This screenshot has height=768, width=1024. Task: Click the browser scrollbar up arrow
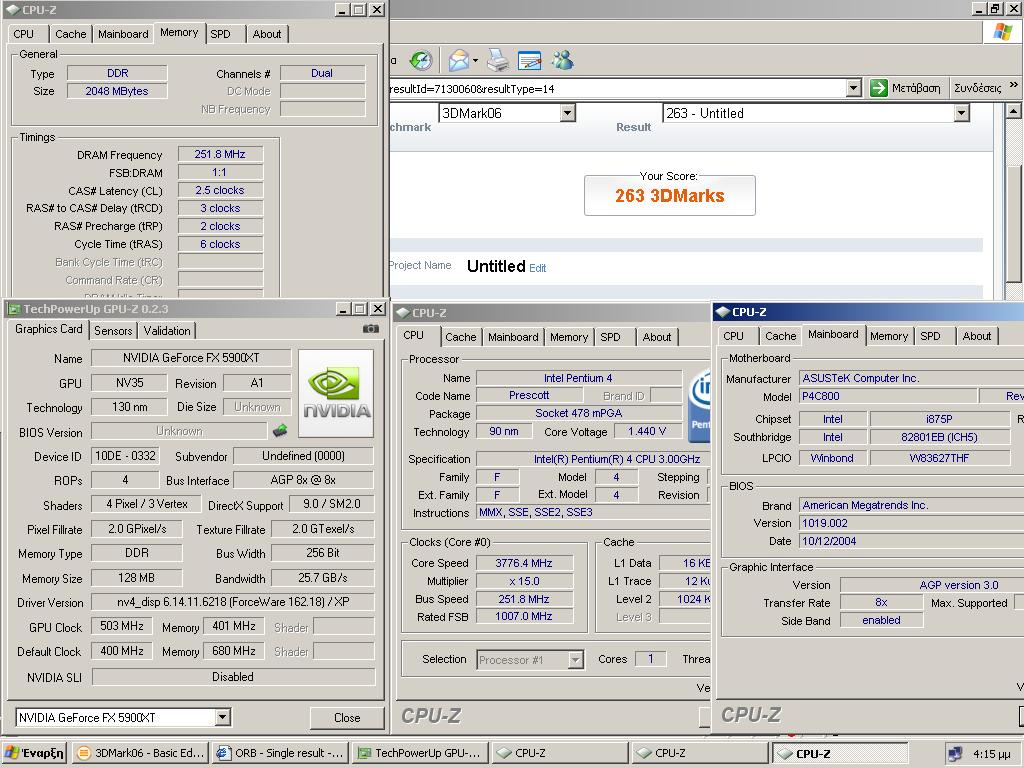(x=1013, y=110)
